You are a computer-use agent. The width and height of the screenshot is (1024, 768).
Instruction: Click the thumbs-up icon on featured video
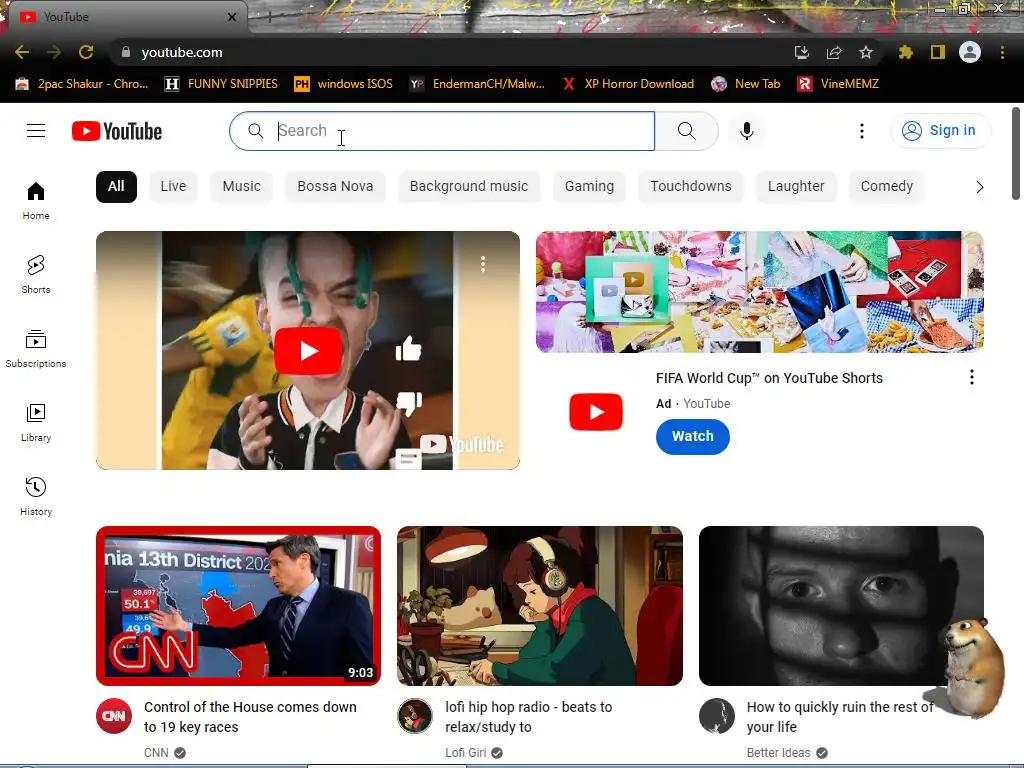(x=409, y=349)
